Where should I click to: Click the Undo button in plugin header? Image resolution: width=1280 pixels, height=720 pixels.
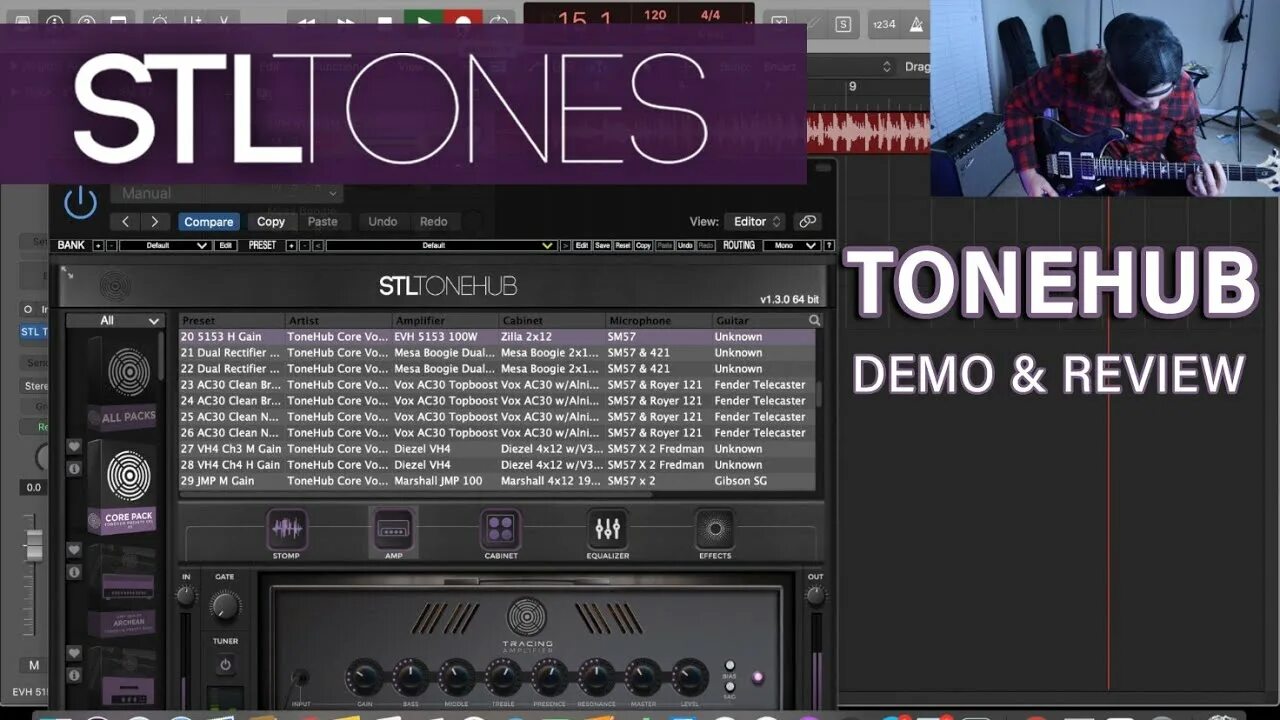(x=383, y=222)
